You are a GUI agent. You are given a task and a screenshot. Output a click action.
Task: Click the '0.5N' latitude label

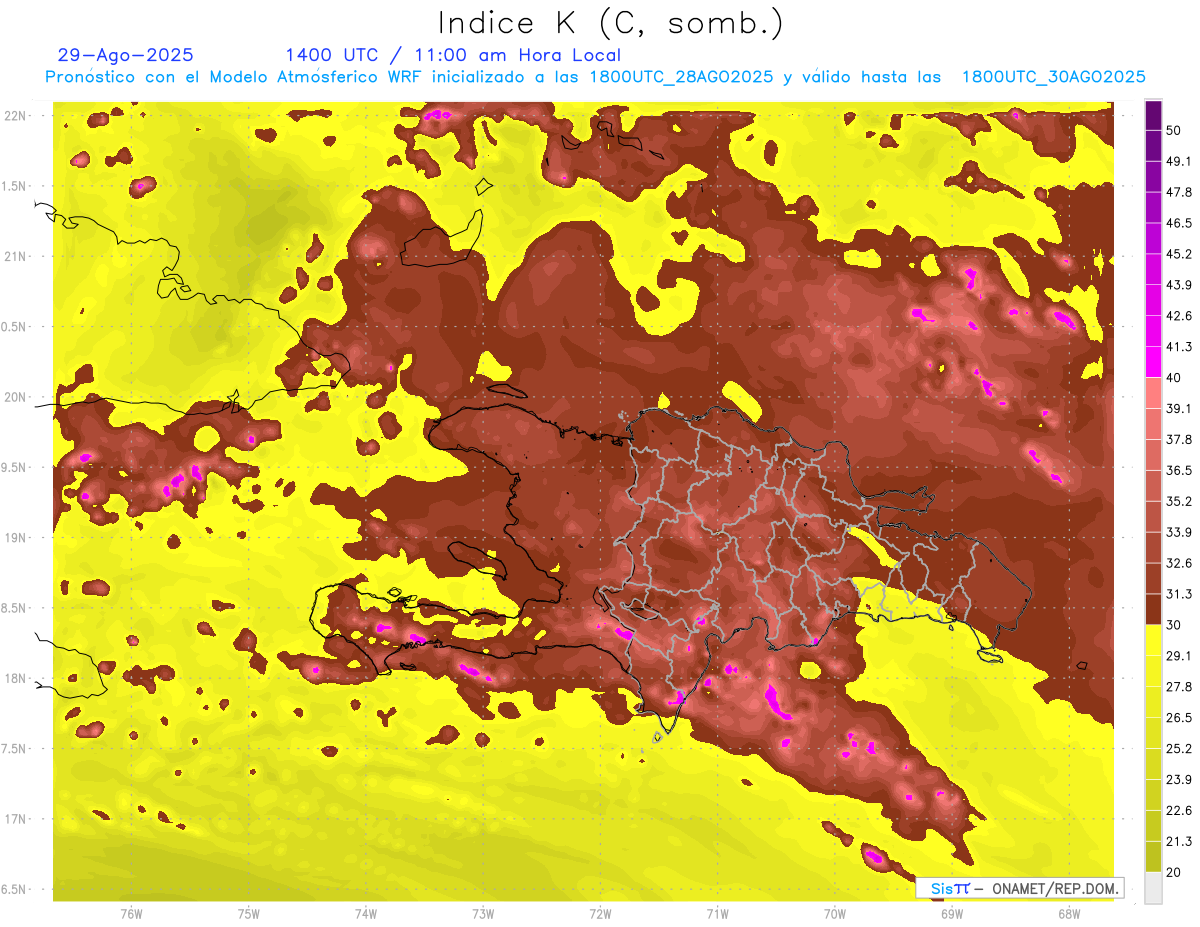coord(14,327)
